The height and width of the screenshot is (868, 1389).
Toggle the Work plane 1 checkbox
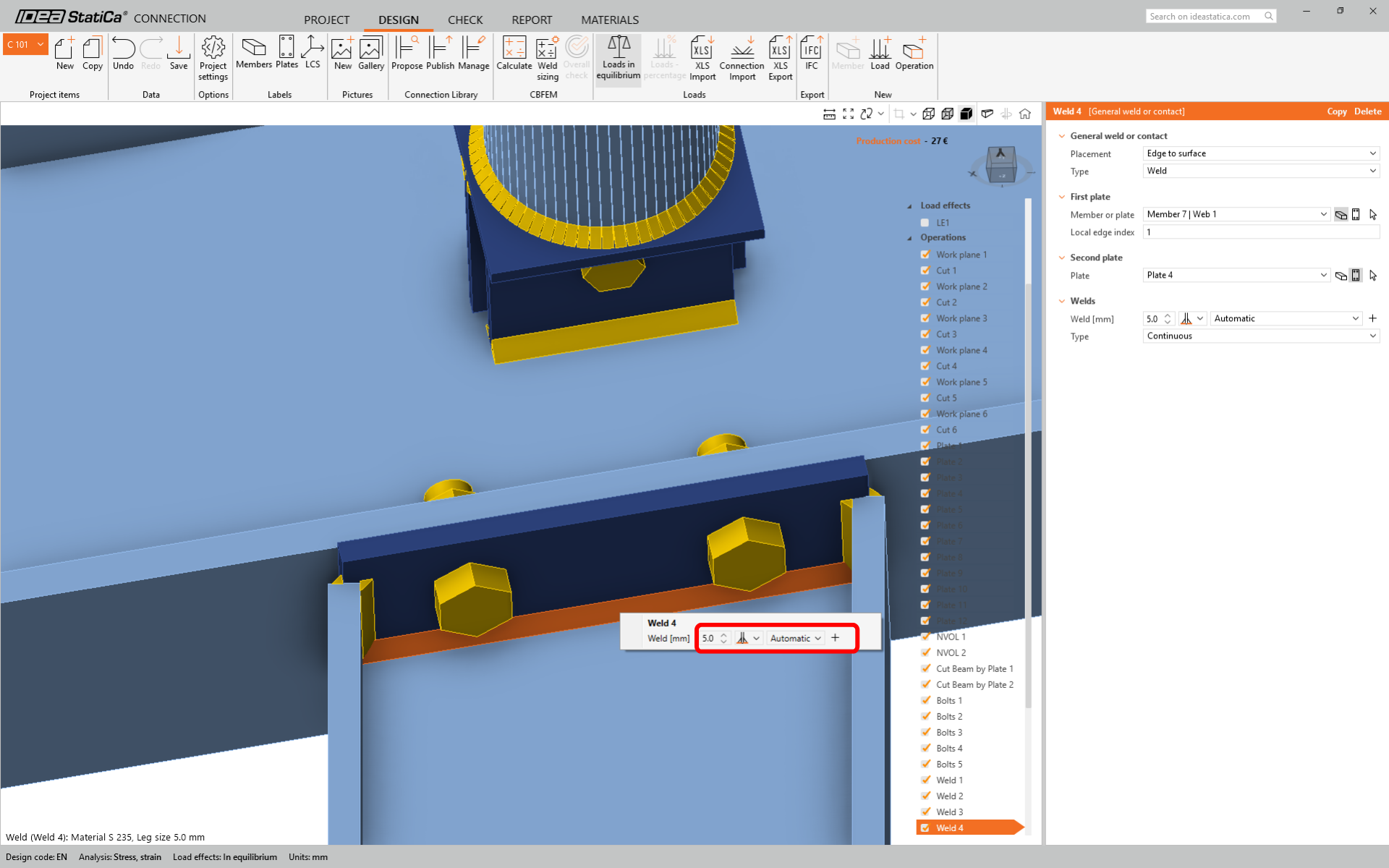(x=925, y=255)
